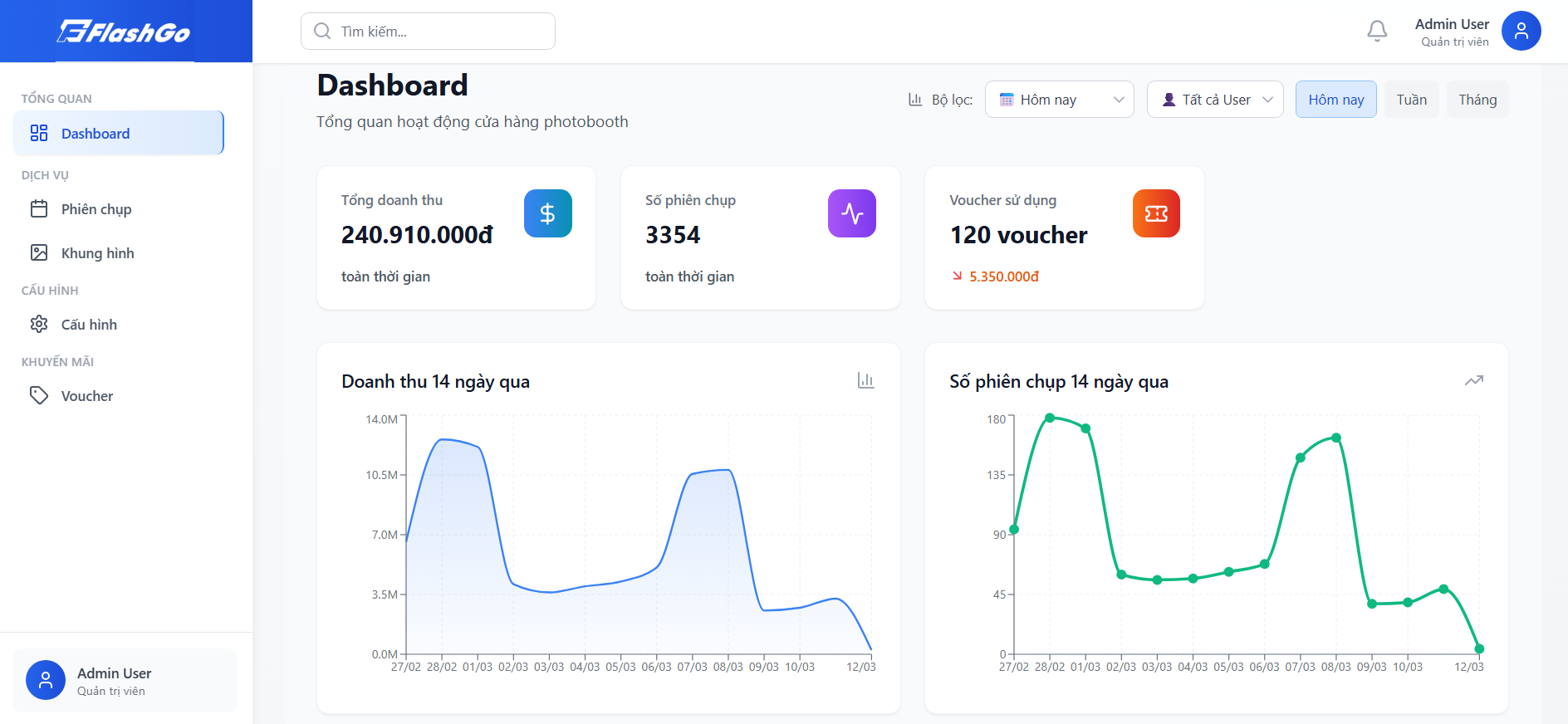Open the Hôm nay date dropdown
This screenshot has width=1568, height=724.
1059,100
